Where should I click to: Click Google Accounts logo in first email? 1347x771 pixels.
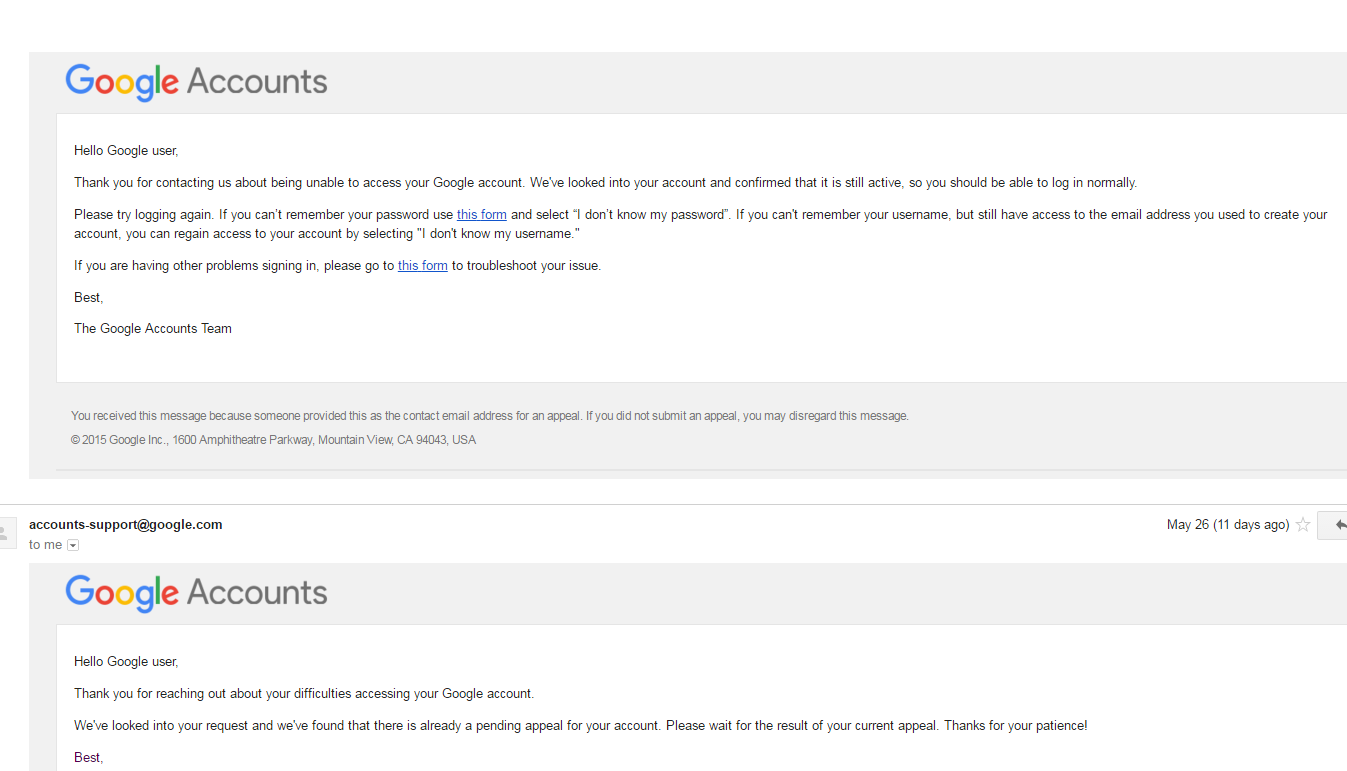point(197,82)
